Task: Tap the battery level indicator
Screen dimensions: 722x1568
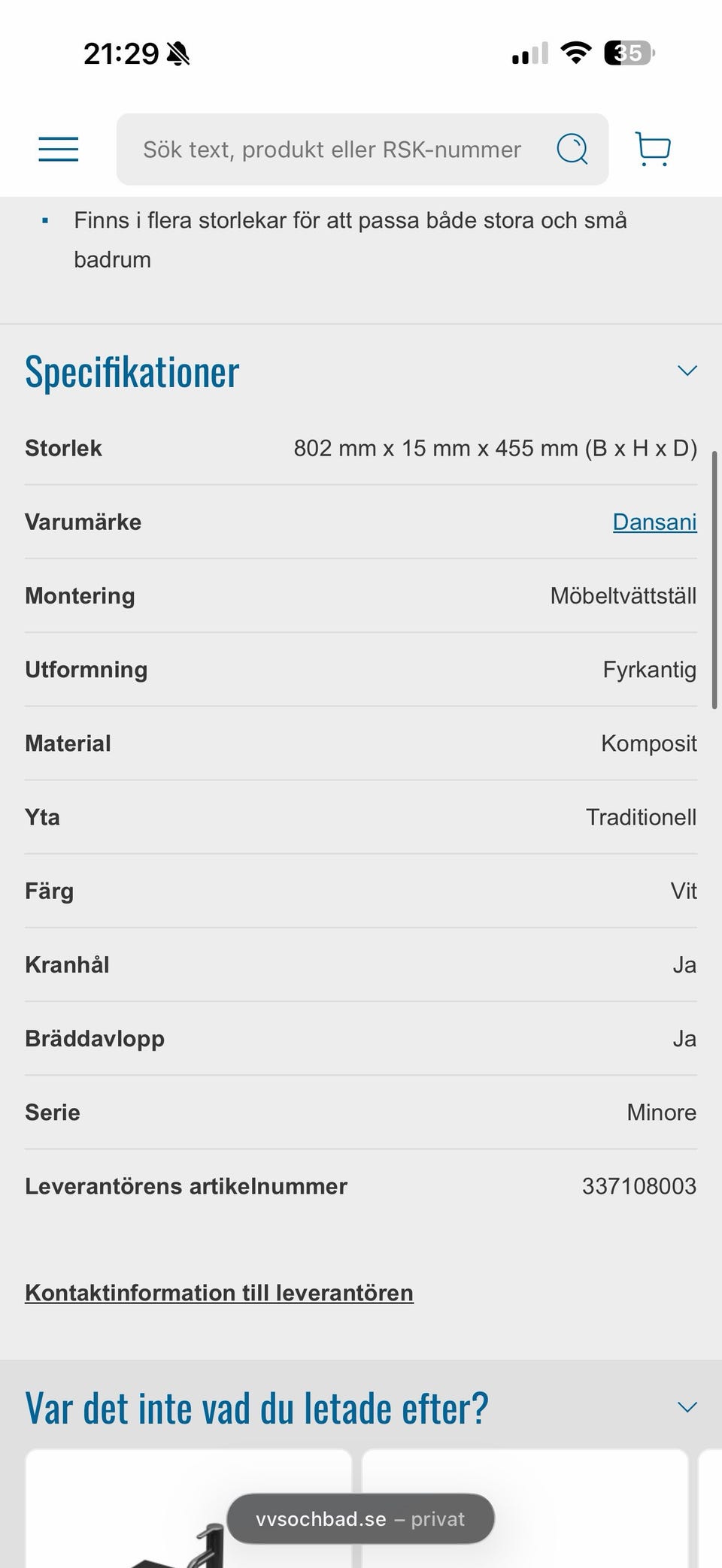Action: (629, 53)
